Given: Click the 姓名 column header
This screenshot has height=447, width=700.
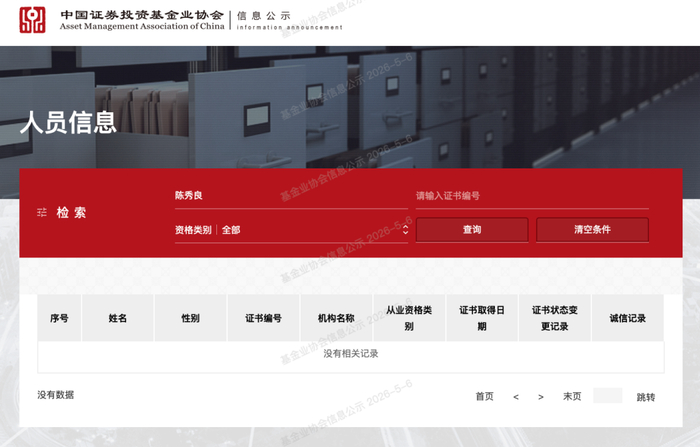Looking at the screenshot, I should point(118,318).
